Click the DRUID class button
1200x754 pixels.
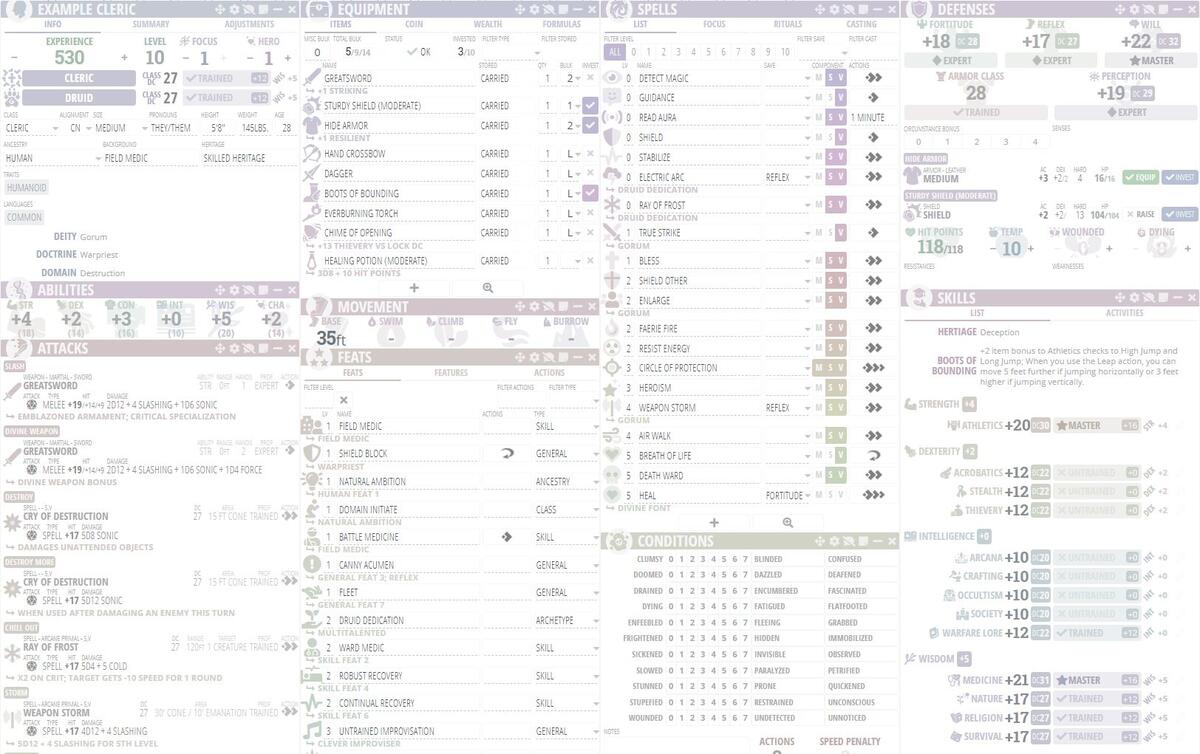(79, 98)
